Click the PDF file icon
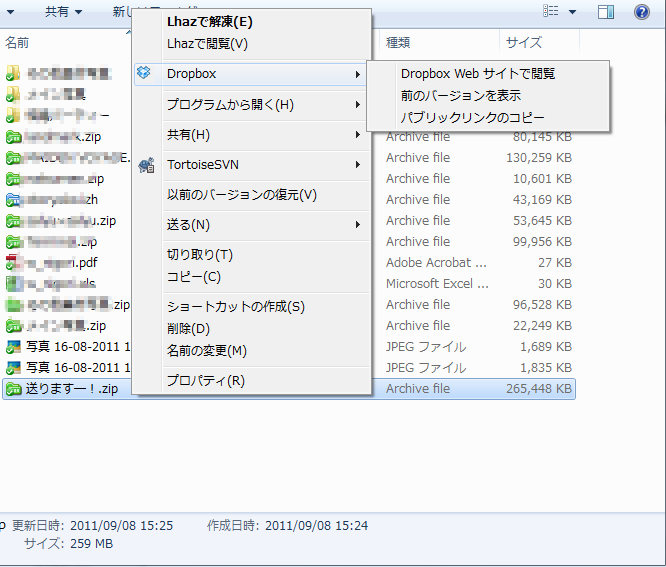Screen dimensions: 666x567 click(x=13, y=262)
